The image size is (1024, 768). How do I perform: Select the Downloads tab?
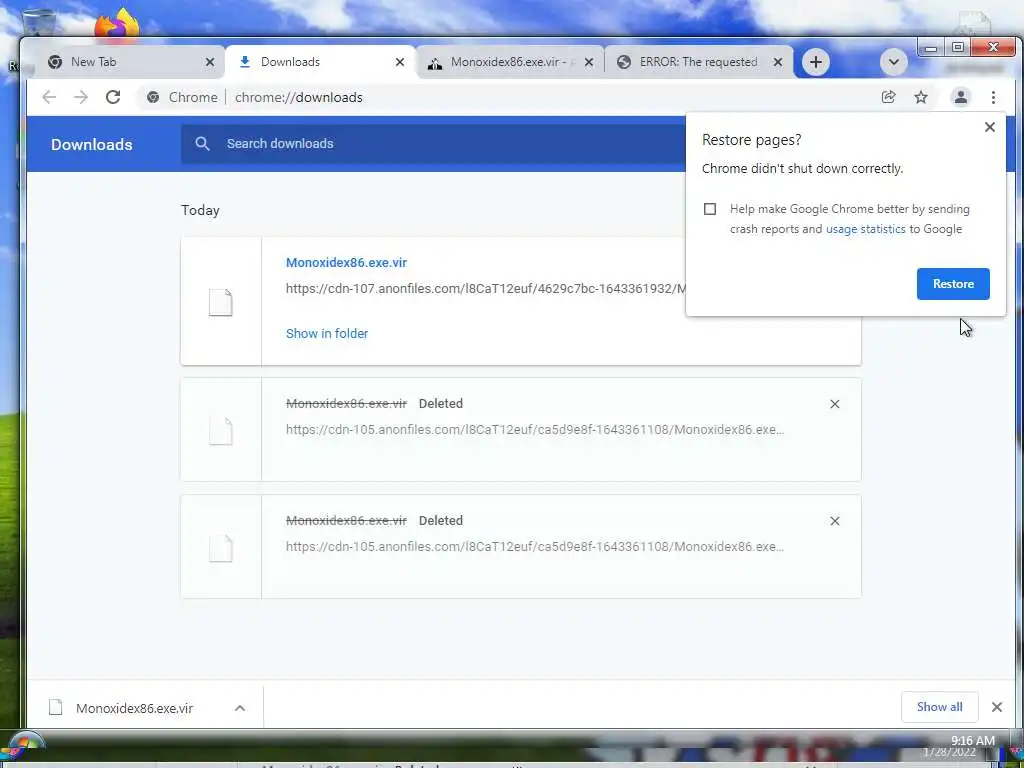pyautogui.click(x=319, y=62)
